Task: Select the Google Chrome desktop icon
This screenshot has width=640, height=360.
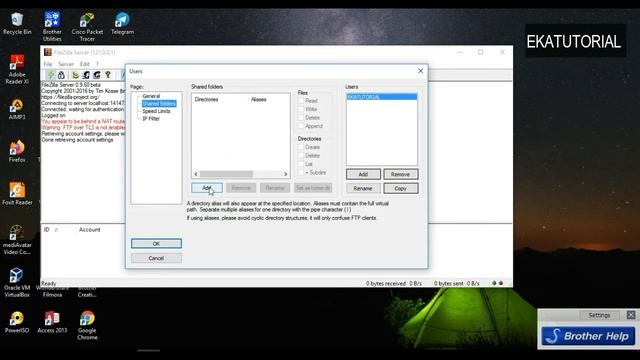Action: [x=87, y=325]
